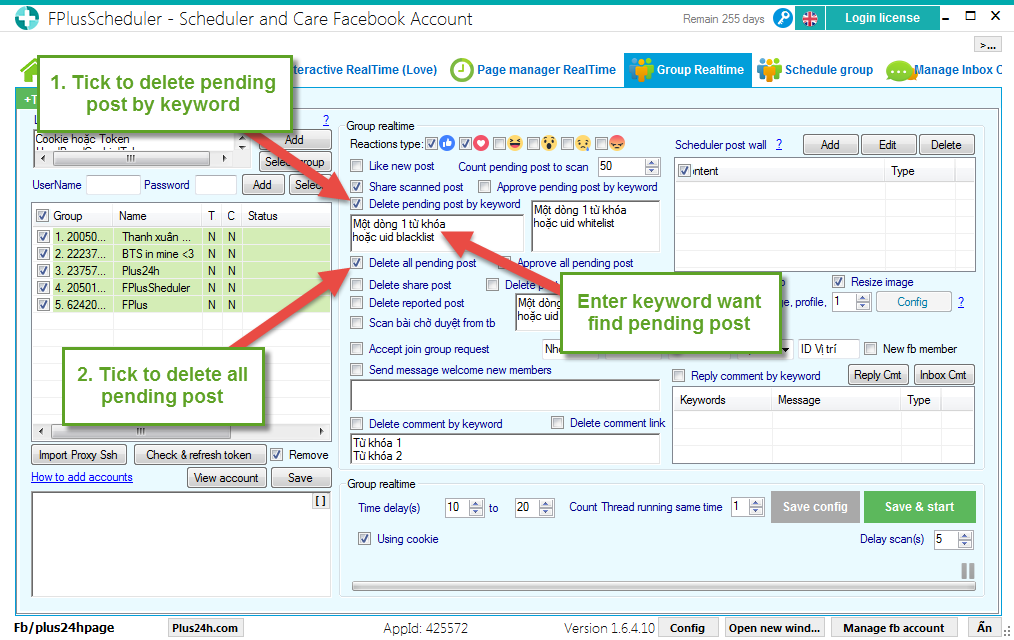Uncheck Resize image option
The width and height of the screenshot is (1014, 640).
(x=839, y=281)
